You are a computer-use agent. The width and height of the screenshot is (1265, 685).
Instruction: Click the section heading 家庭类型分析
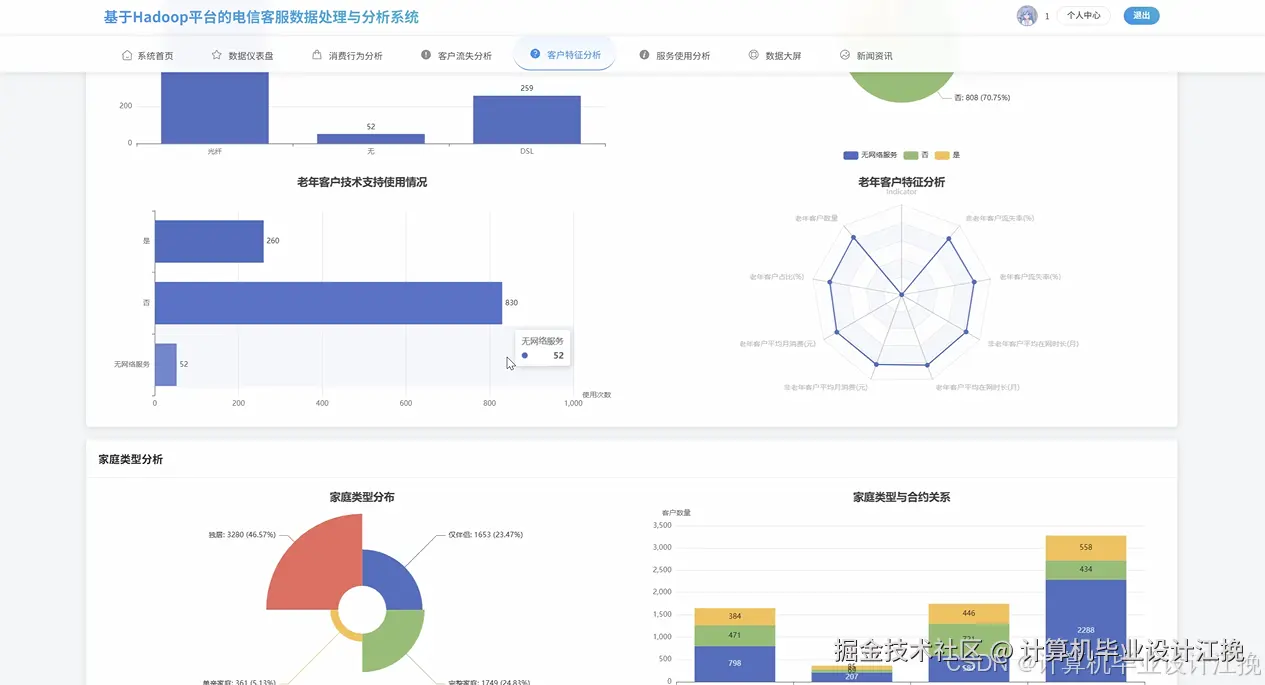(x=131, y=459)
